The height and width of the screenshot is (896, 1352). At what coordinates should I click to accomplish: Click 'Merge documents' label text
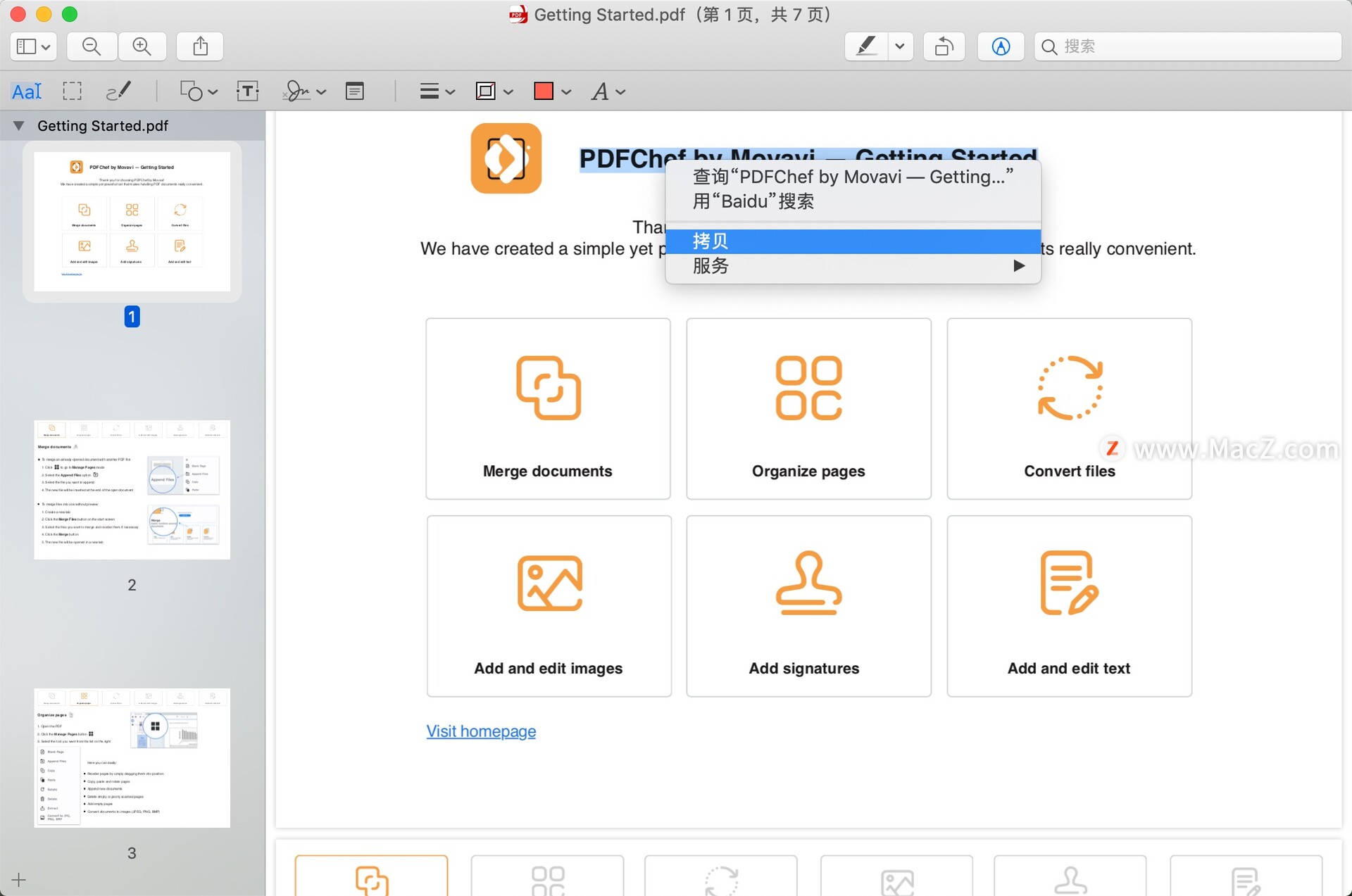tap(548, 471)
